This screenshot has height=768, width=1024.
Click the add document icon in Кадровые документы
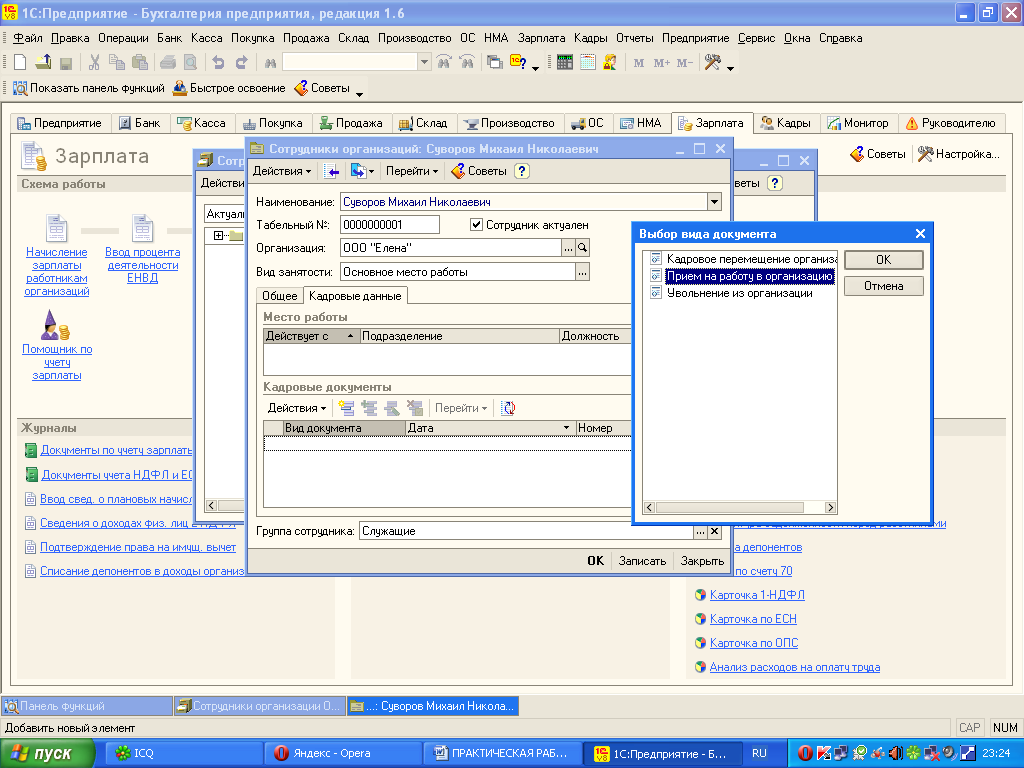tap(346, 408)
